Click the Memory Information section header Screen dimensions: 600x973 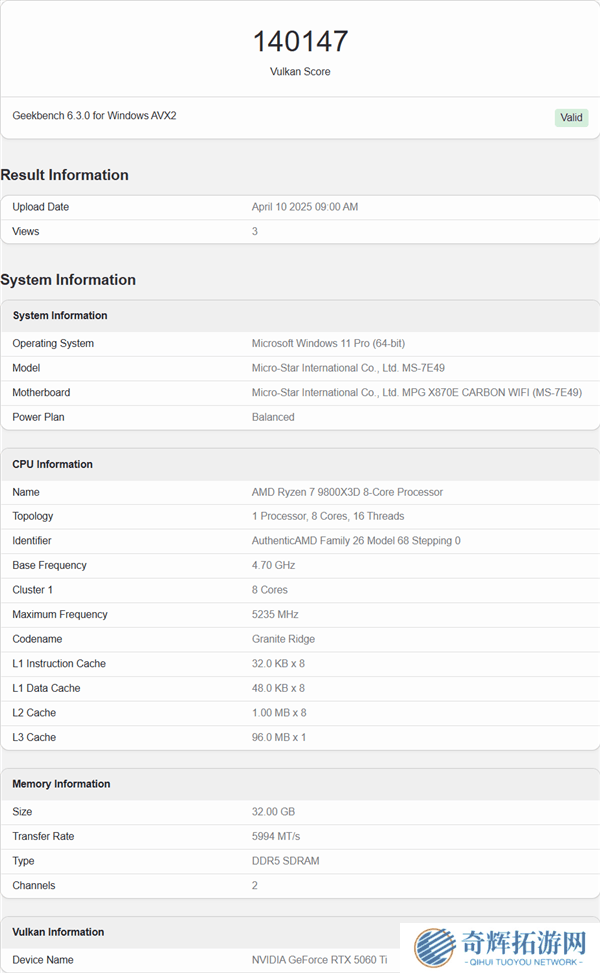click(x=61, y=784)
